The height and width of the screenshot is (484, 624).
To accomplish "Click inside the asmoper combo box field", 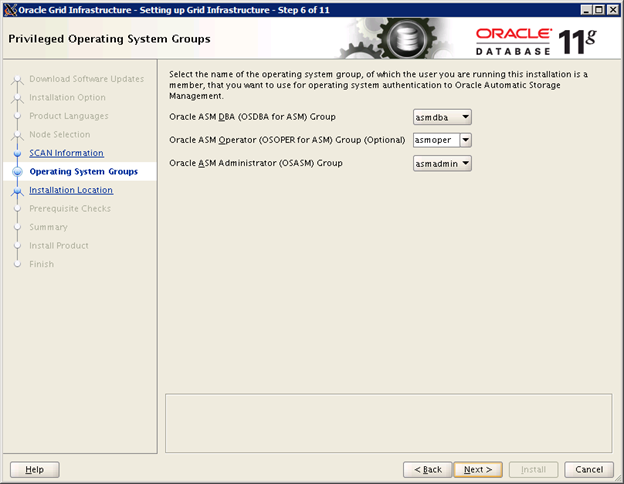I will [436, 140].
